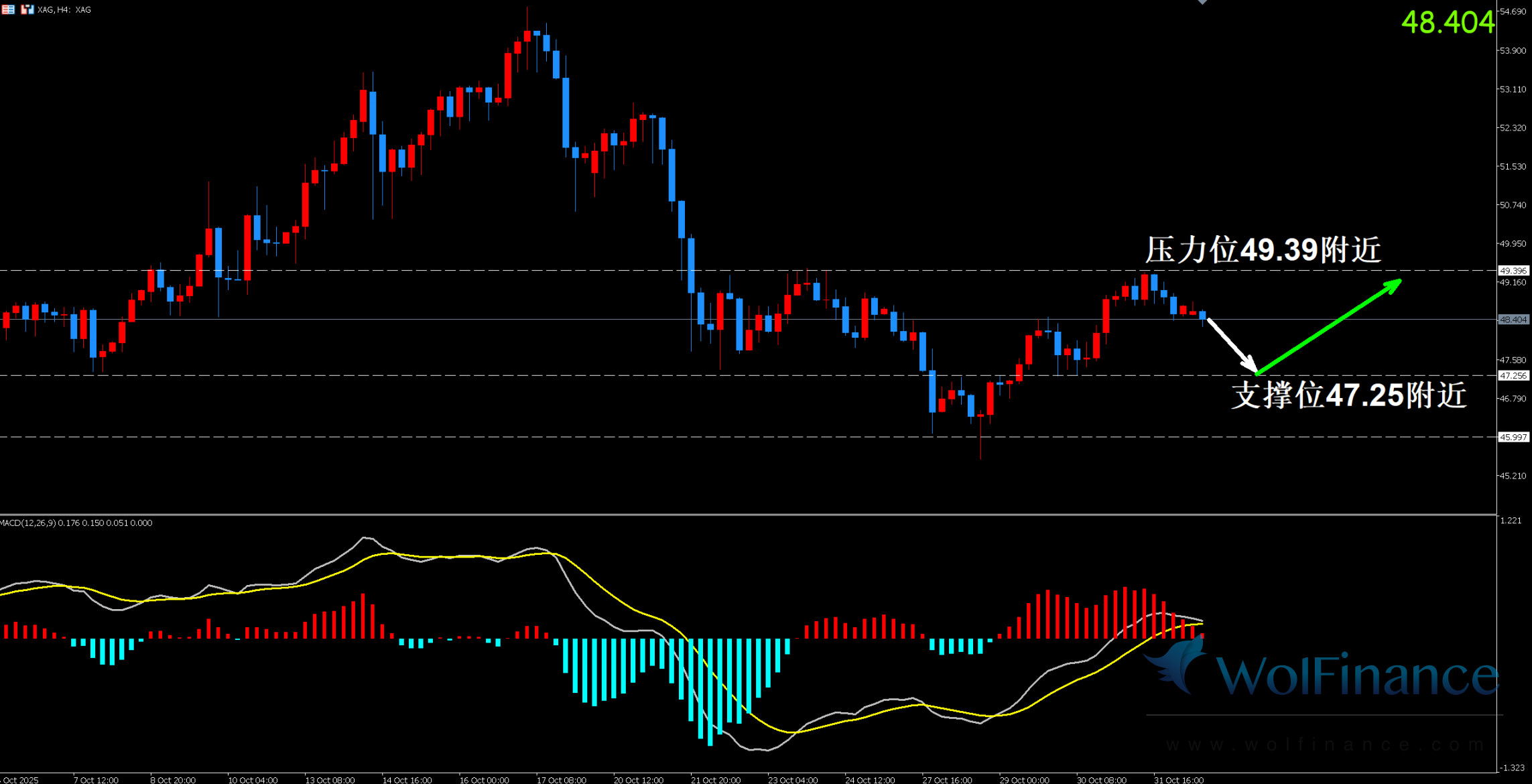Click the current 48.404 price axis tag
1532x784 pixels.
point(1513,320)
